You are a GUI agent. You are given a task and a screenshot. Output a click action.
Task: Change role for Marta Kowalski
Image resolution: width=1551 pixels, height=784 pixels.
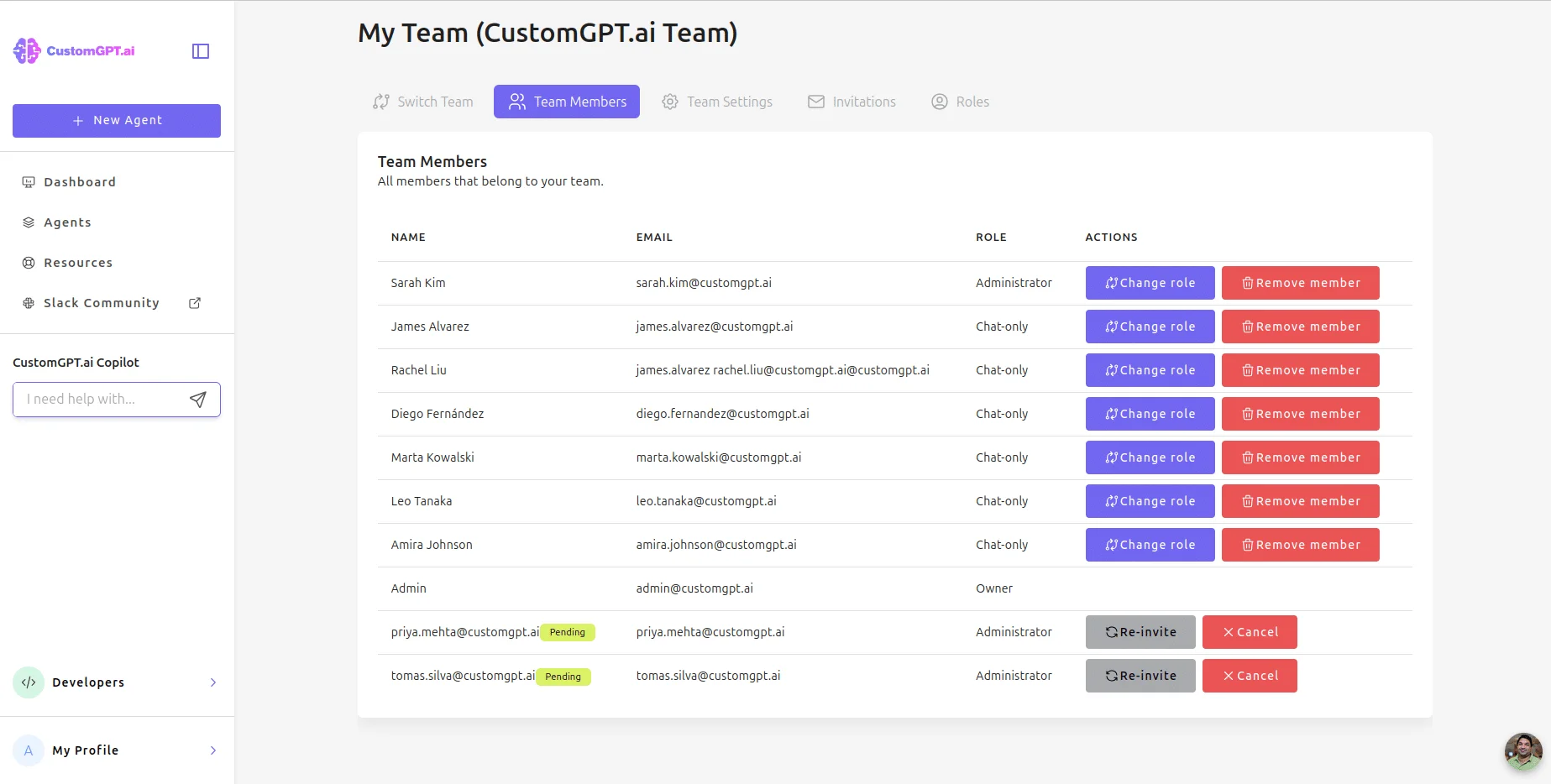pos(1150,457)
